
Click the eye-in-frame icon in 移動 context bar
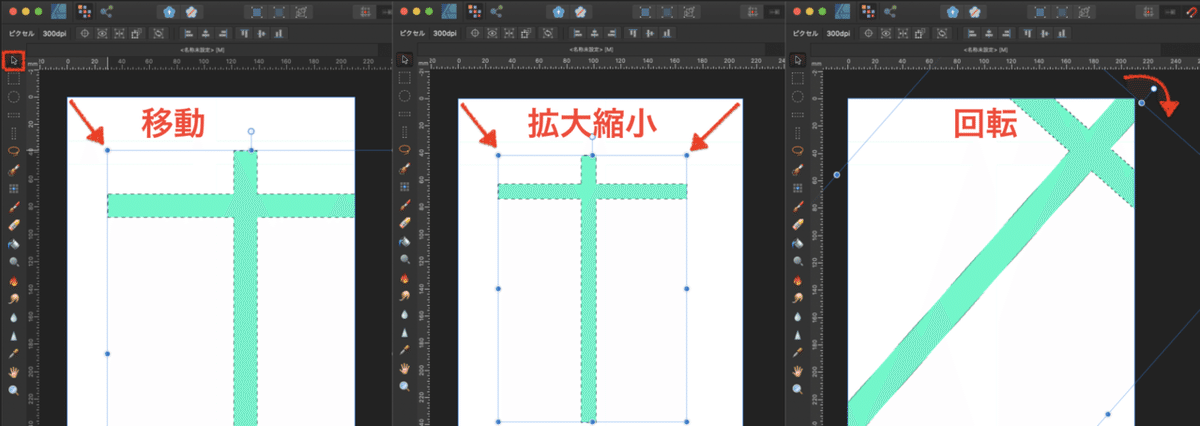point(102,33)
